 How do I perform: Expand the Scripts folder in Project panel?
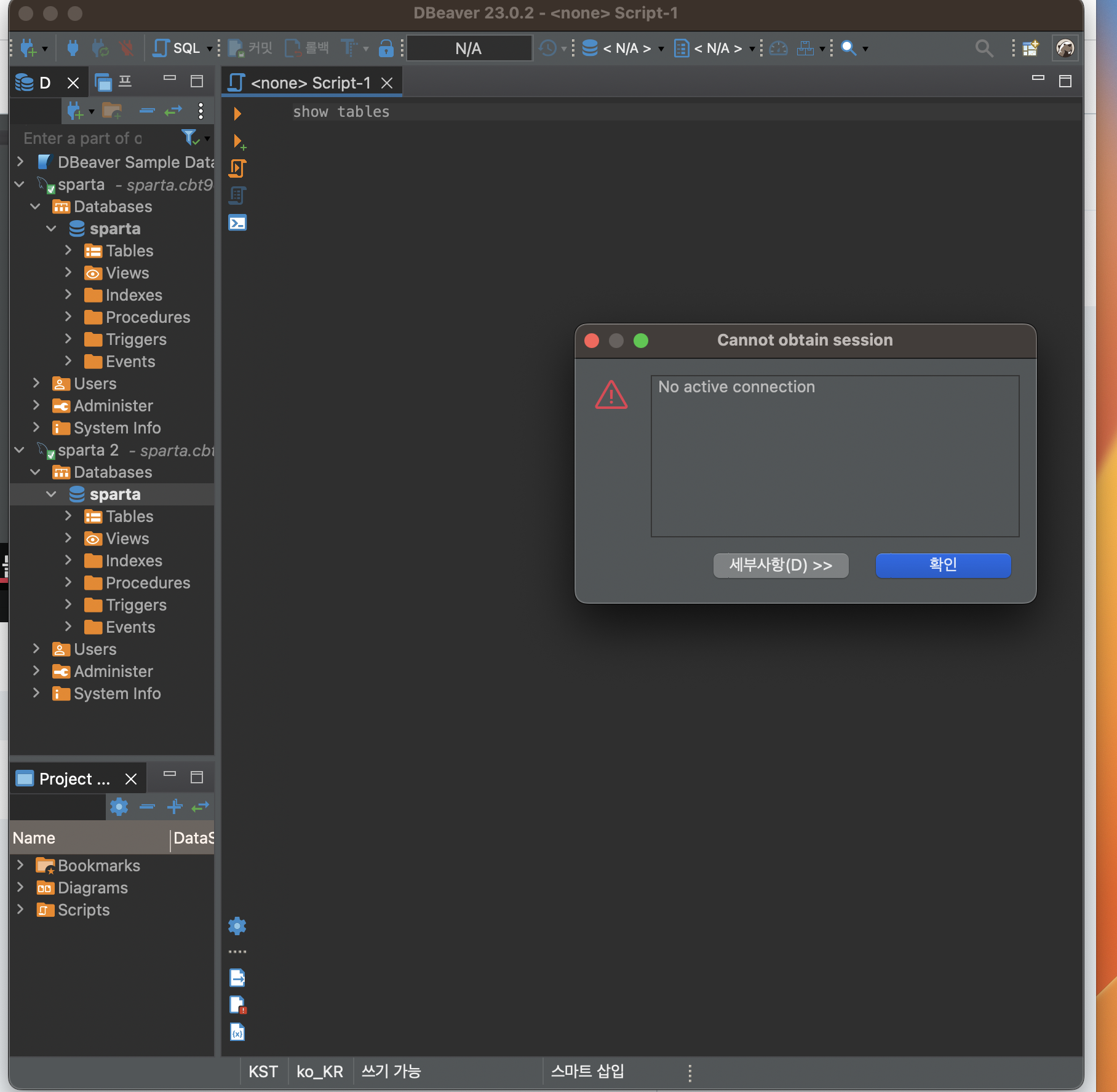20,909
